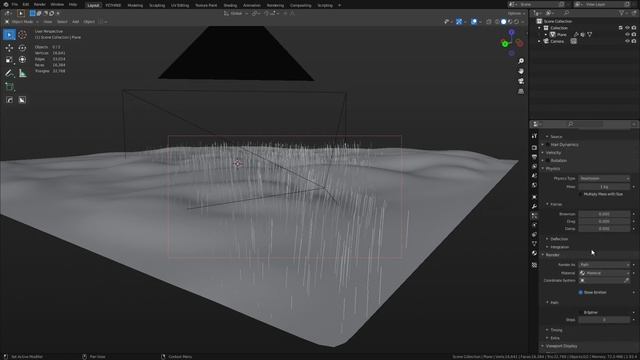The image size is (640, 360).
Task: Toggle the Hair Dynamics checkbox
Action: pyautogui.click(x=548, y=144)
